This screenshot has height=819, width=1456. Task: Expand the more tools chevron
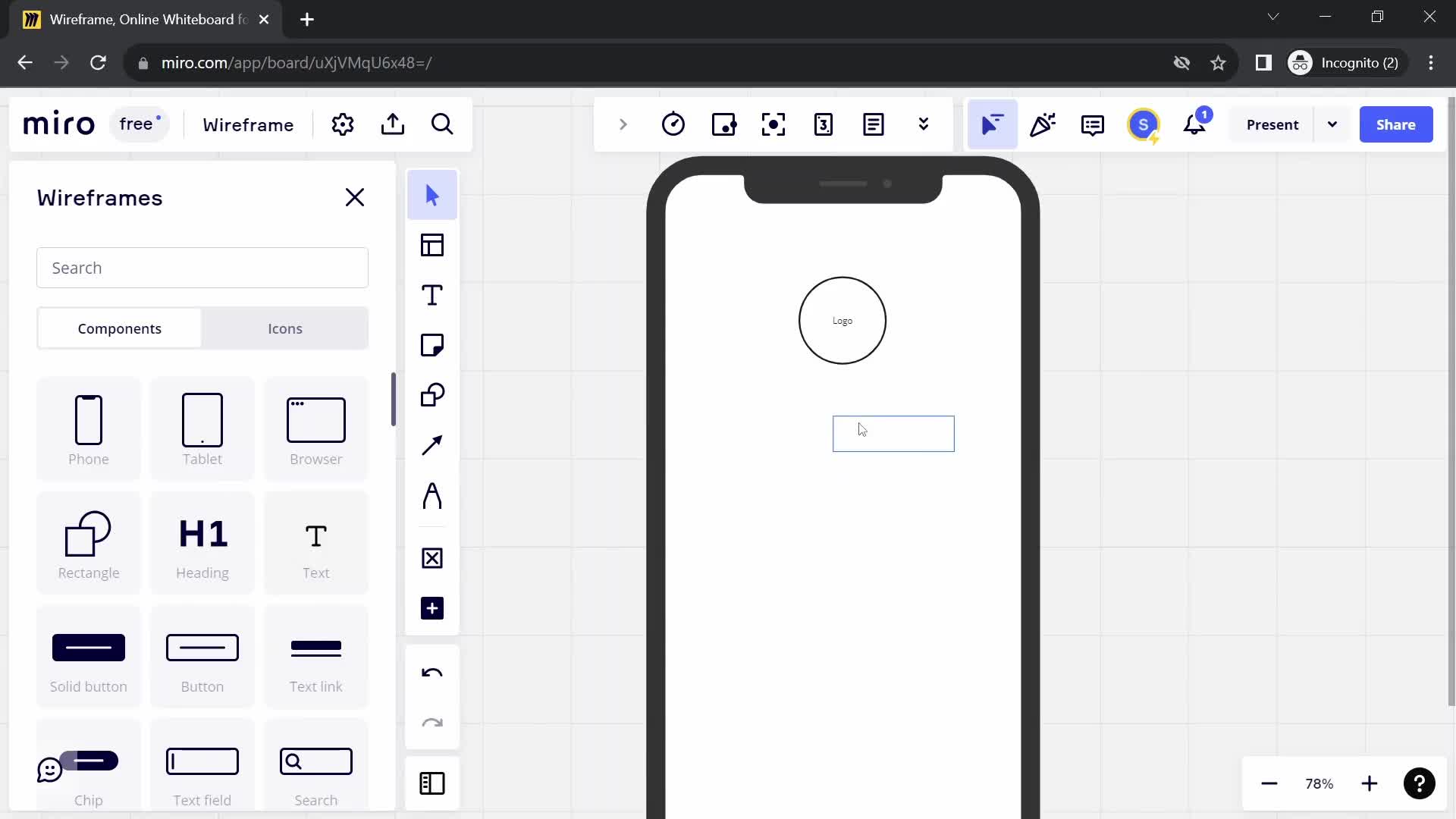pos(923,124)
